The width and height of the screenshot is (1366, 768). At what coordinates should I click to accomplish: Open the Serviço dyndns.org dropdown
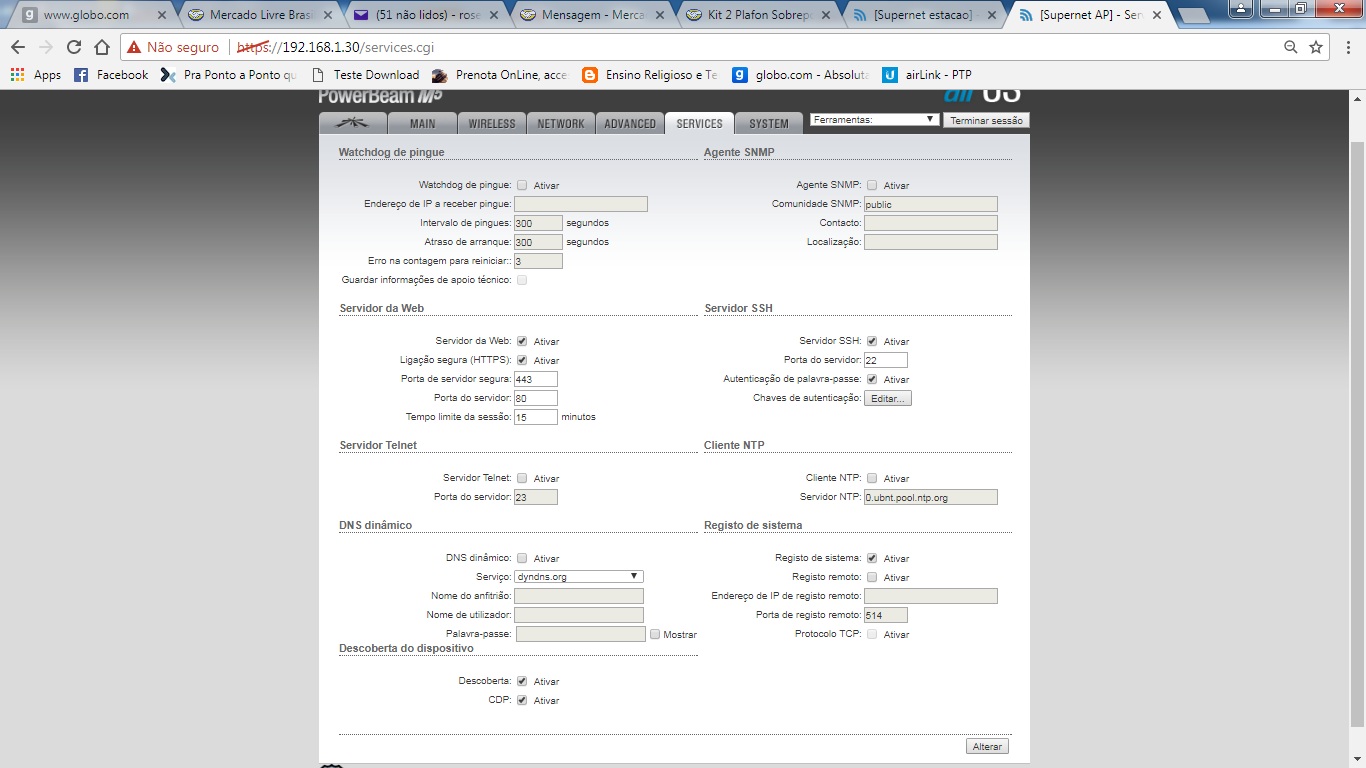579,576
